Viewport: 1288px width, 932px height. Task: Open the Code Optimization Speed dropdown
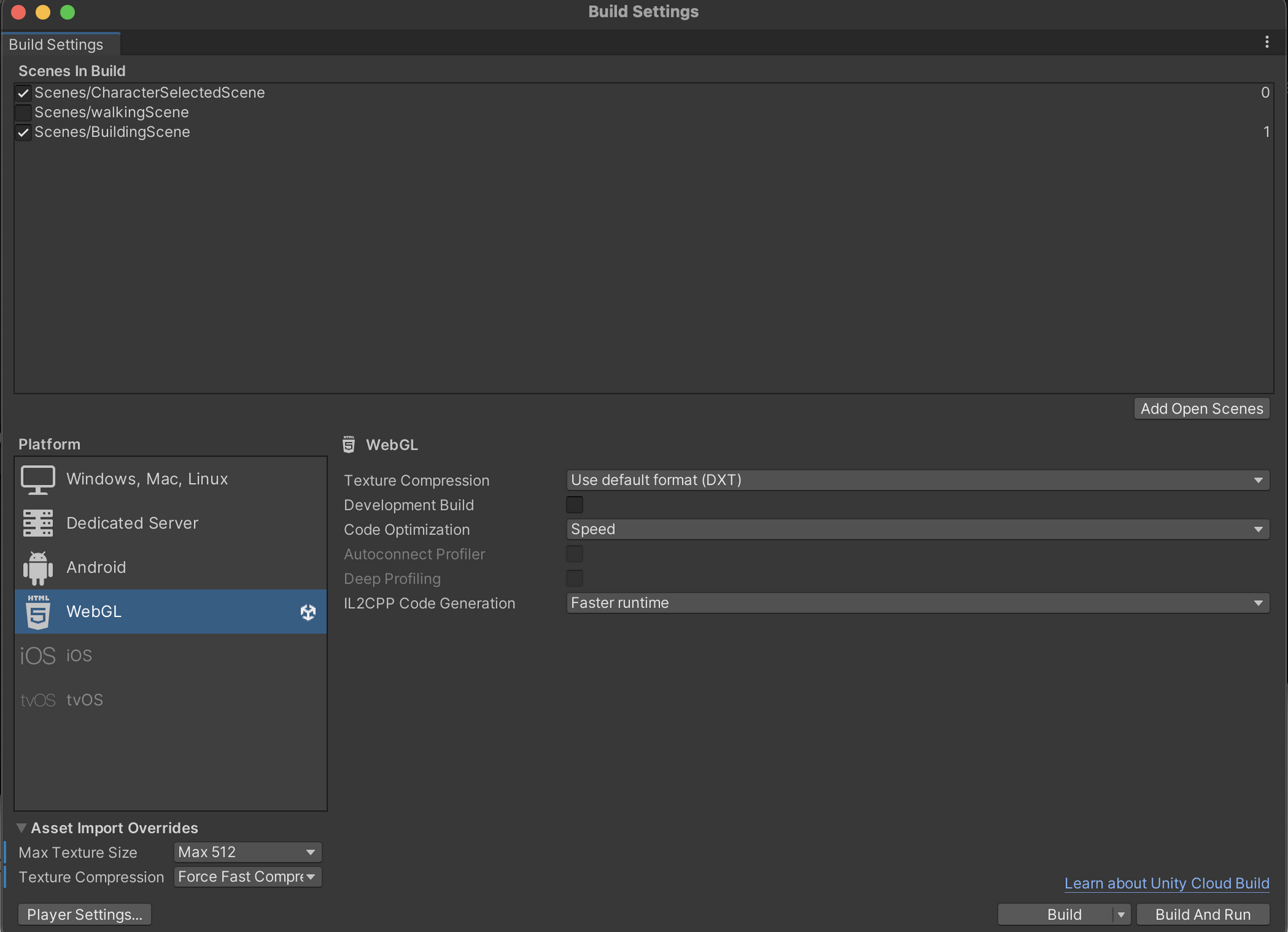(917, 529)
